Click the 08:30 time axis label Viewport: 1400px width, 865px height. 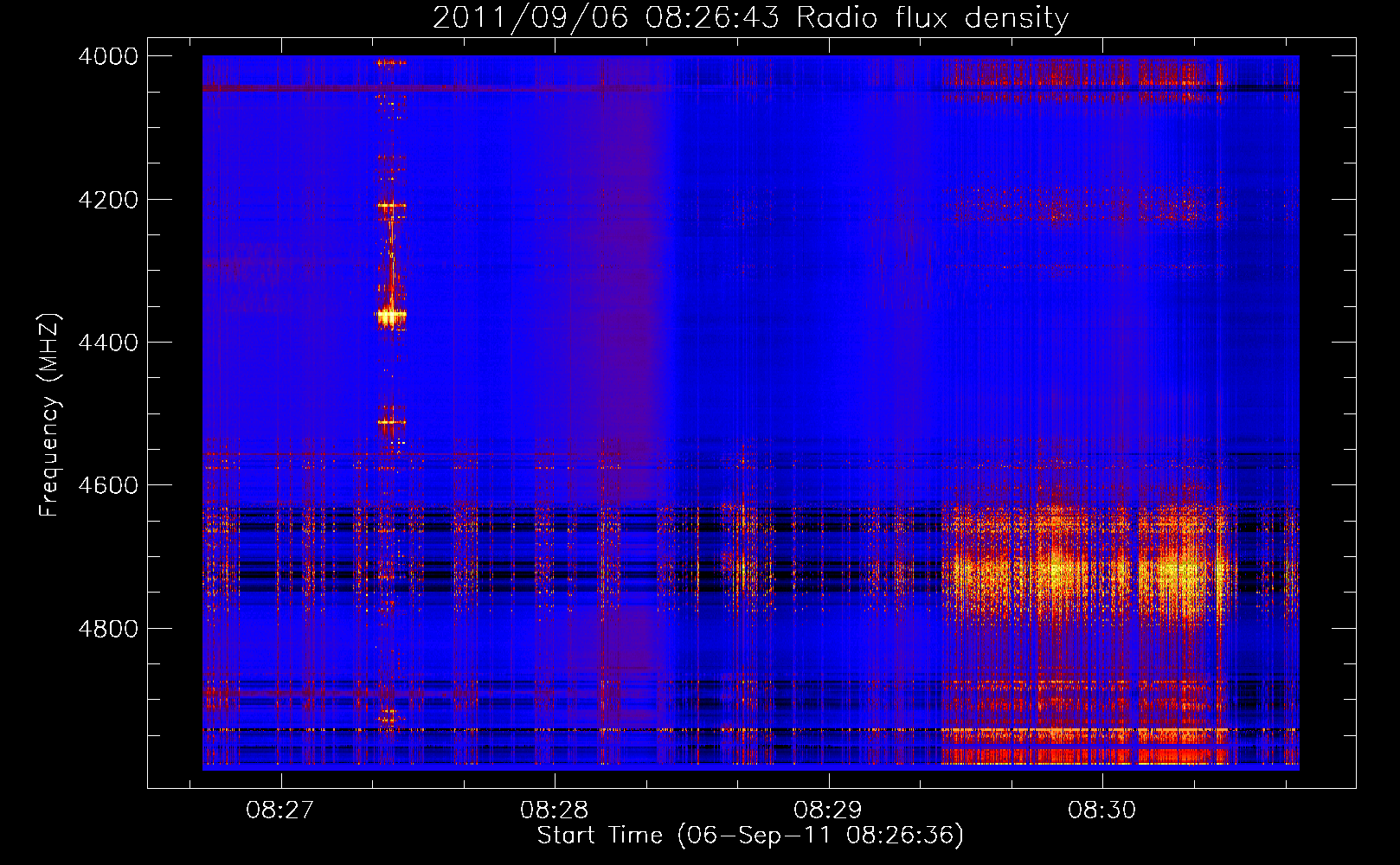(x=1101, y=811)
